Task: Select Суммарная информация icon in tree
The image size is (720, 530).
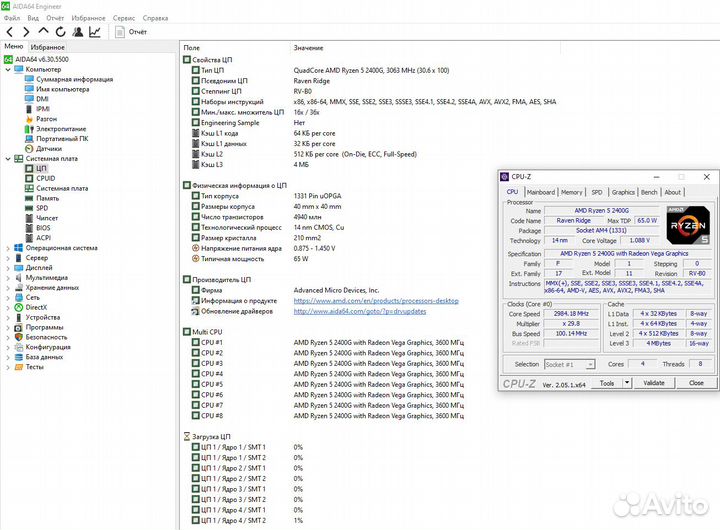Action: point(29,79)
